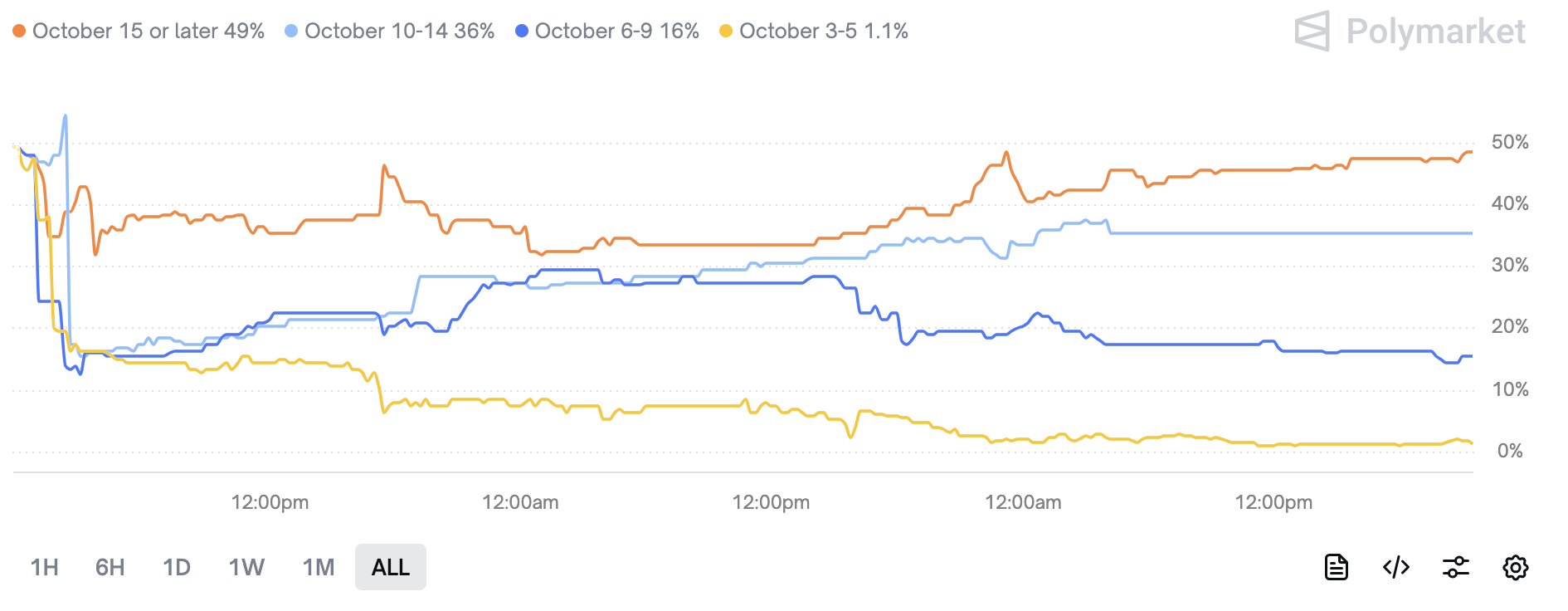
Task: Select the 1M time range
Action: (317, 568)
